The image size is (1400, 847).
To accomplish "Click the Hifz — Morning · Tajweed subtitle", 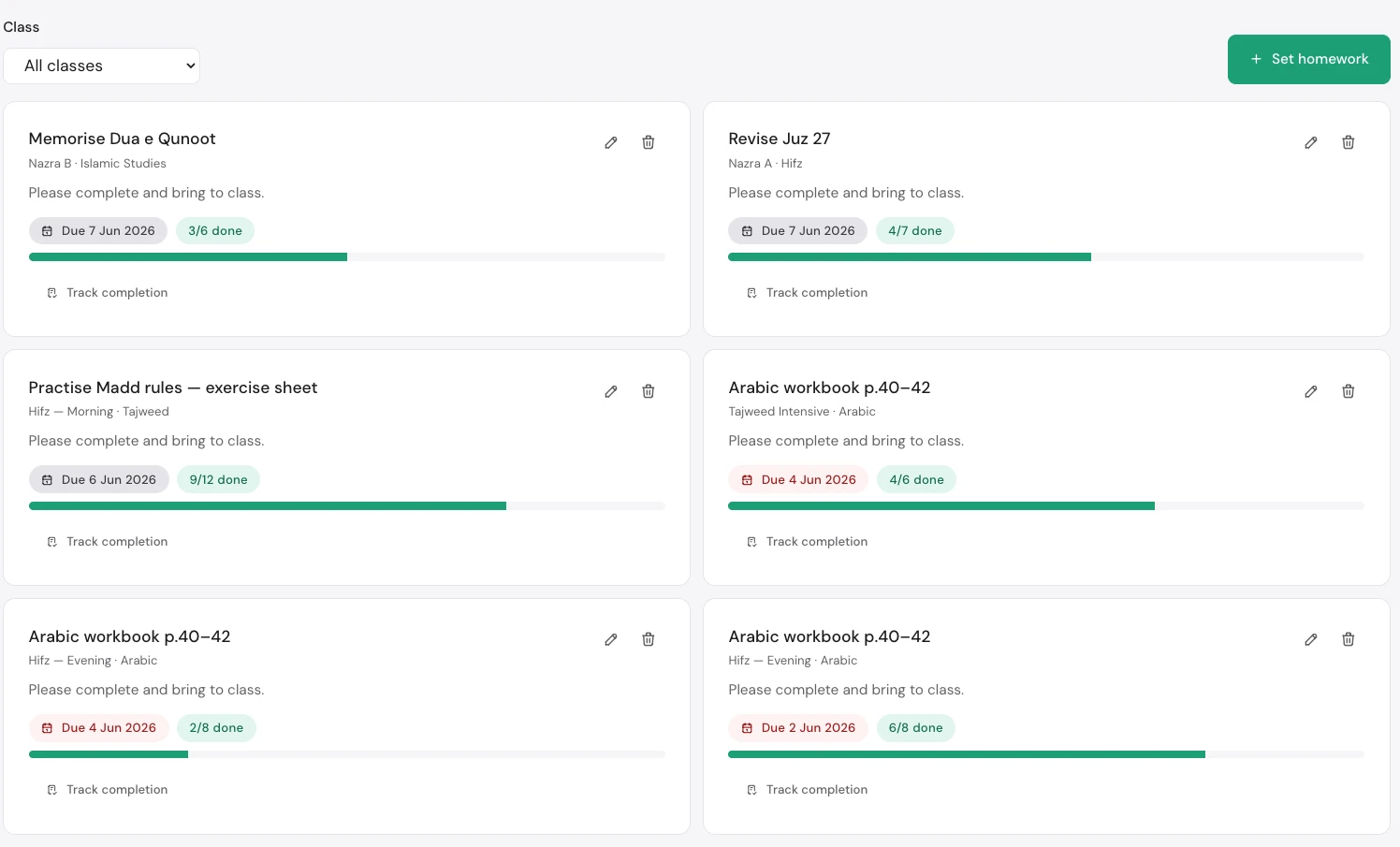I will tap(99, 412).
